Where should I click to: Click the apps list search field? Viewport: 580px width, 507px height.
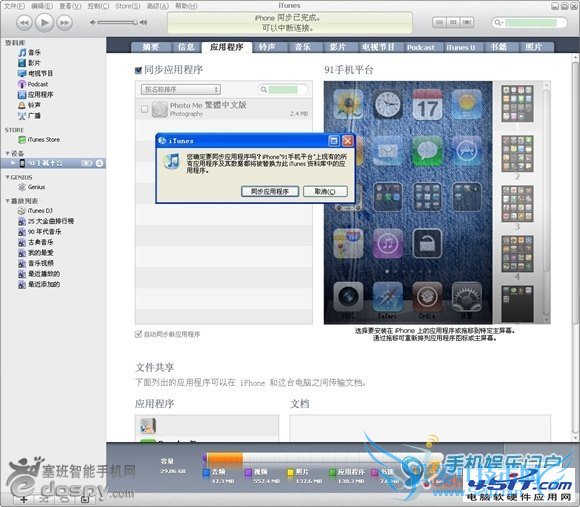tap(283, 89)
